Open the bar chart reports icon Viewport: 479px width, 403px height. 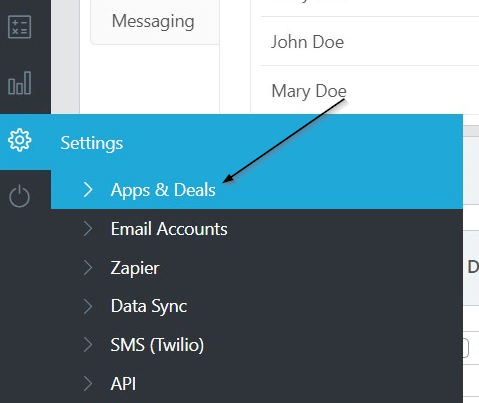click(x=20, y=83)
